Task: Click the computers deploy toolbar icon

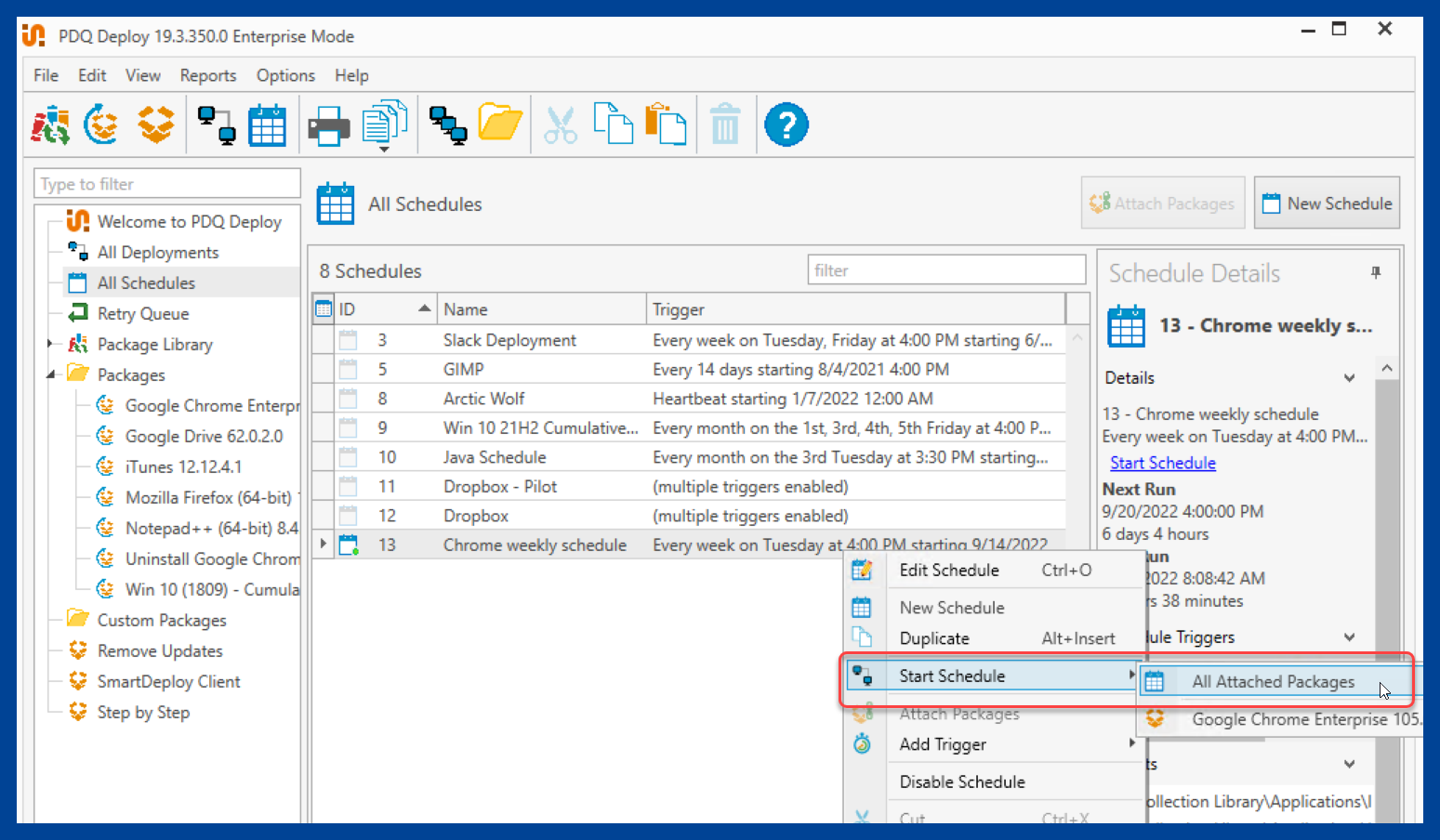Action: tap(448, 125)
